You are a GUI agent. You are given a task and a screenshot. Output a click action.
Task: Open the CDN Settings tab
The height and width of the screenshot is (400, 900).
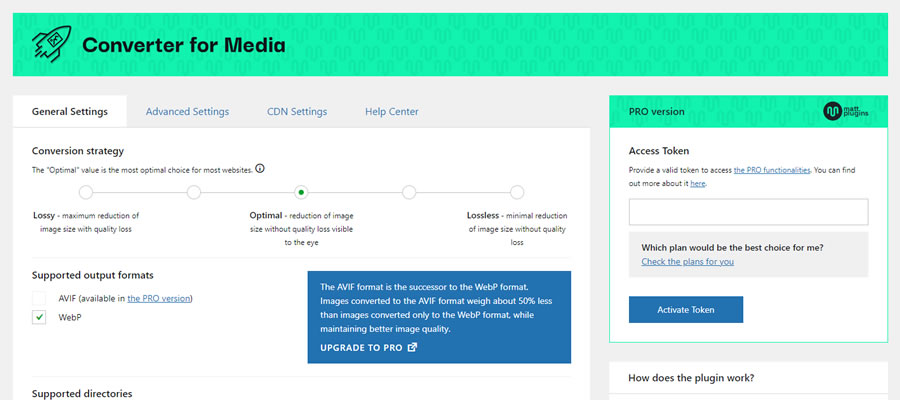pyautogui.click(x=297, y=112)
